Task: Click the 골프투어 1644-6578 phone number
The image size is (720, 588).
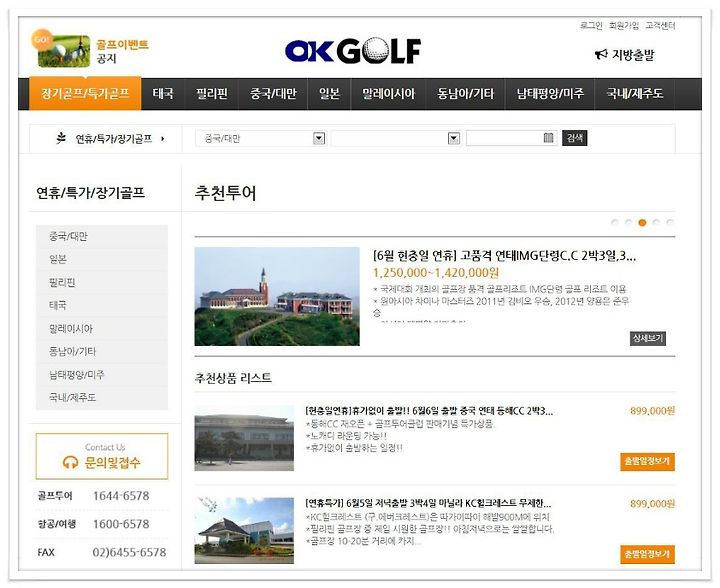Action: (121, 496)
